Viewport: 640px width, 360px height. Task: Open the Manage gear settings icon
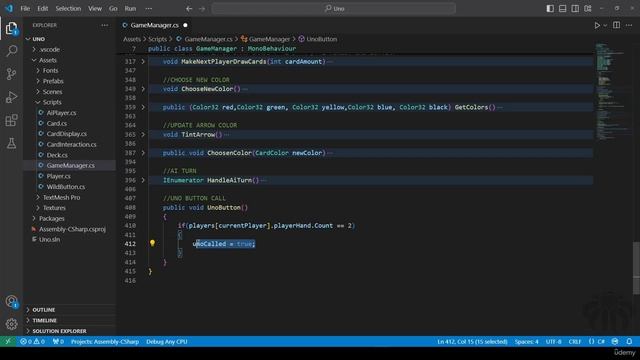point(11,324)
